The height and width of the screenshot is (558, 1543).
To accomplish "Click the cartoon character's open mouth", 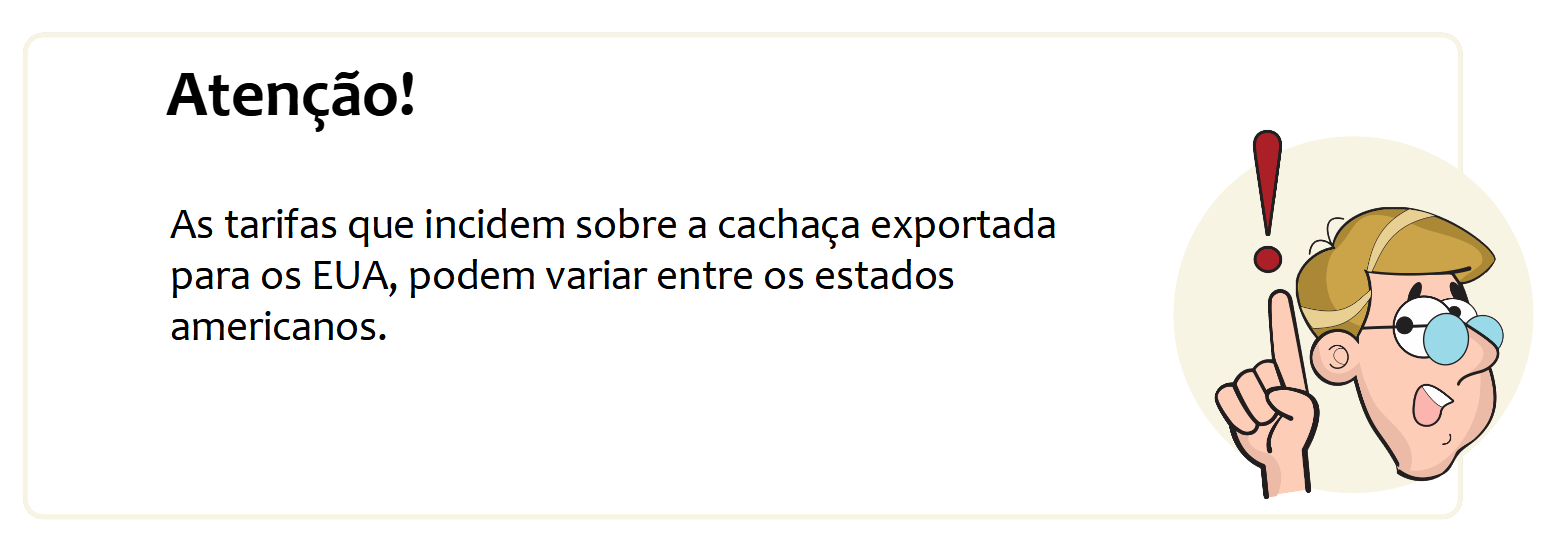I will pyautogui.click(x=1428, y=403).
